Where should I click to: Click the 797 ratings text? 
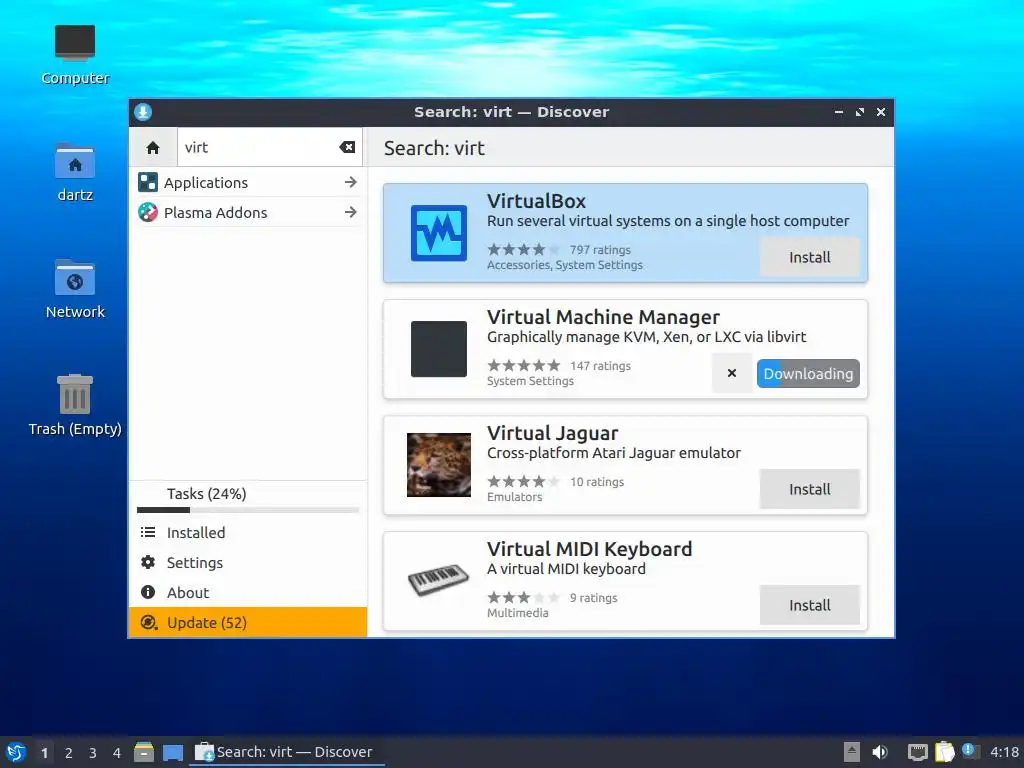tap(600, 250)
